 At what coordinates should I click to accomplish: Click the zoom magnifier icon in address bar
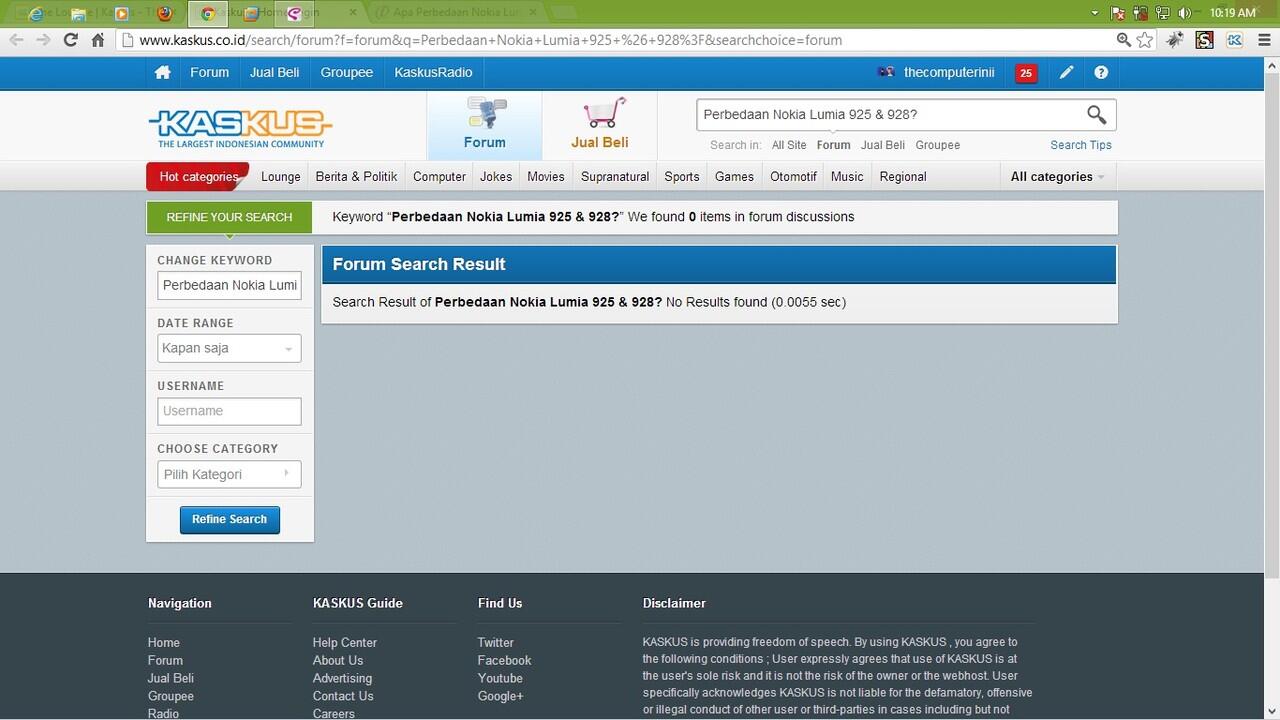1124,40
